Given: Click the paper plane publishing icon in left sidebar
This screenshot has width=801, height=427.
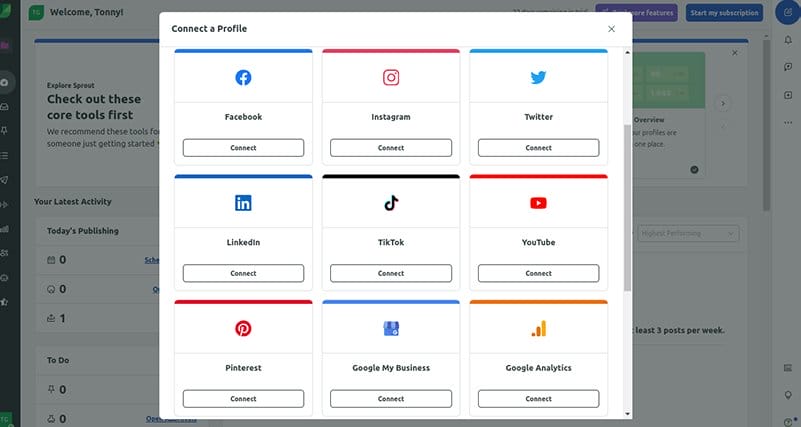Looking at the screenshot, I should tap(4, 180).
